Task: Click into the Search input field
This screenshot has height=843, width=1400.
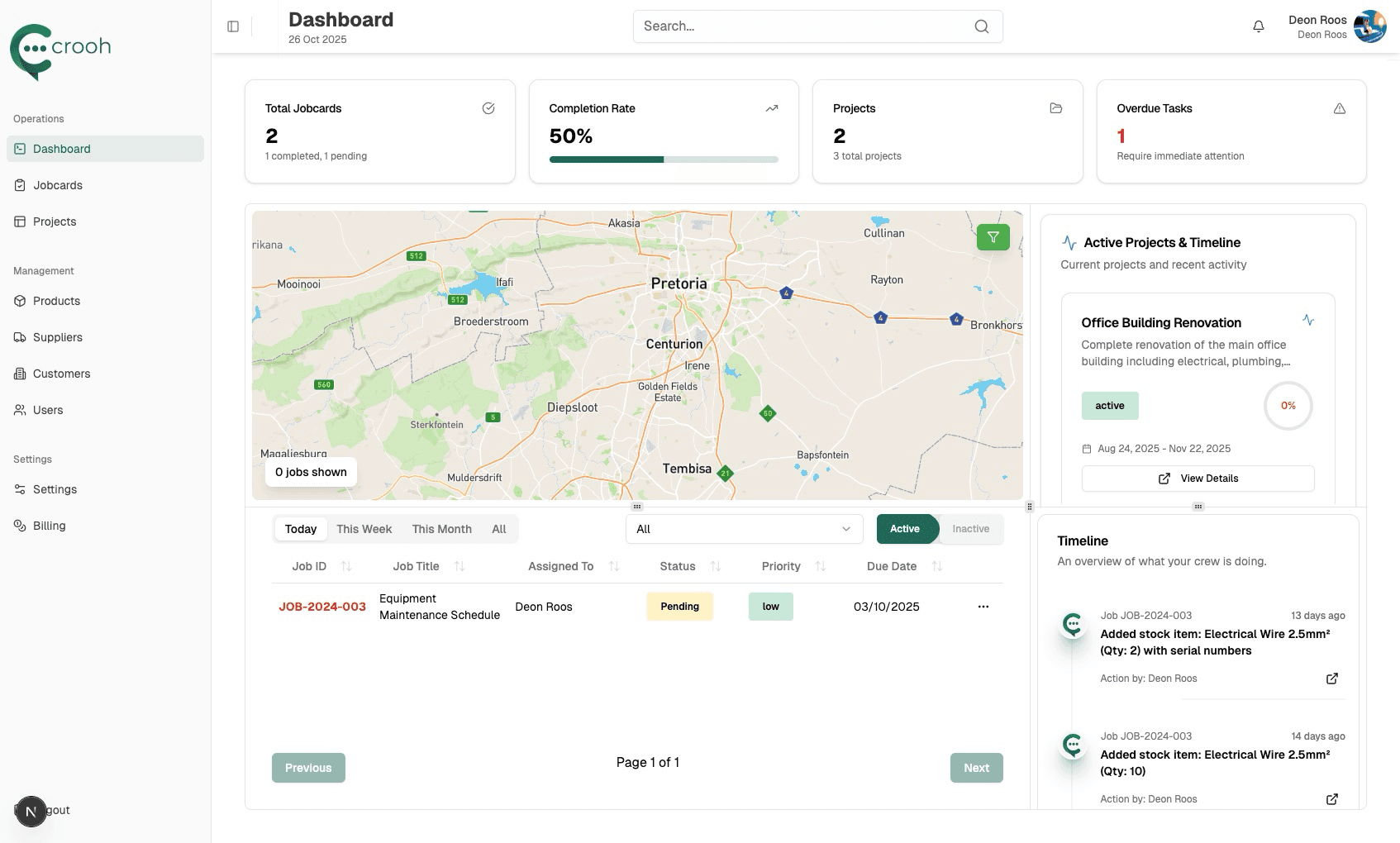Action: [x=802, y=26]
